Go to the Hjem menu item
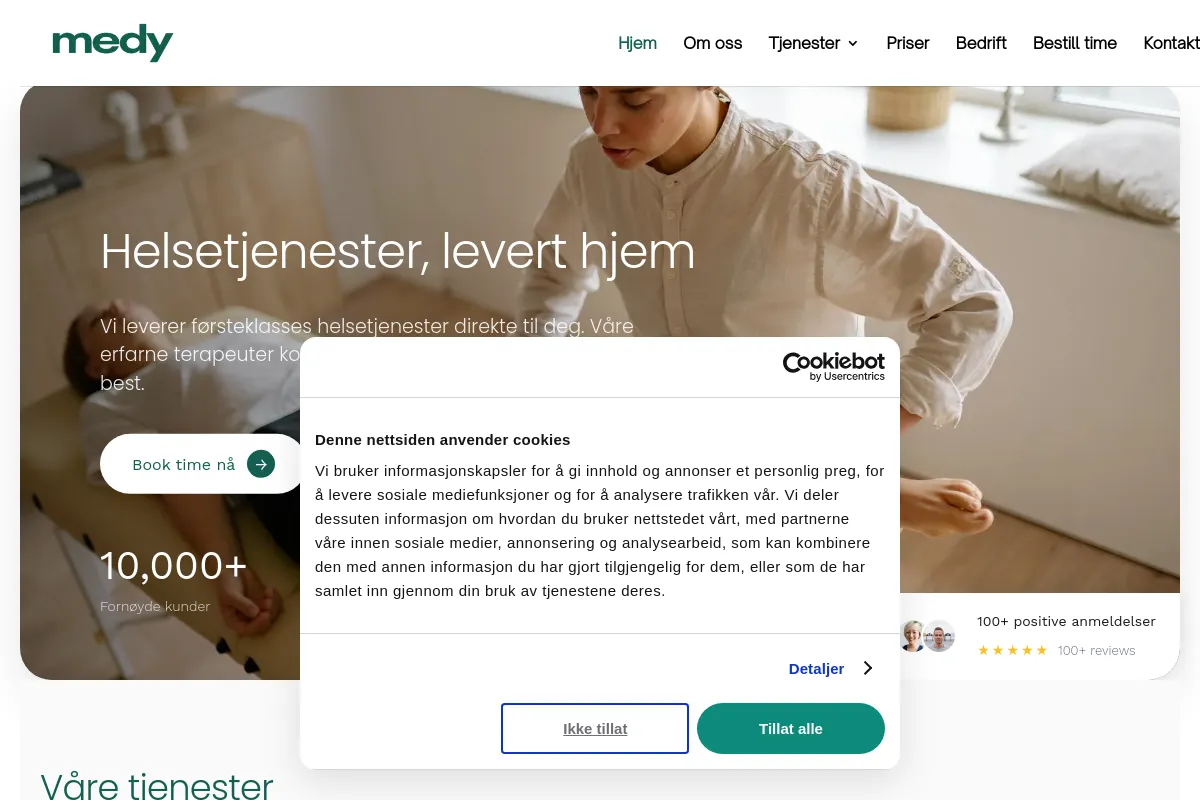 click(x=637, y=43)
